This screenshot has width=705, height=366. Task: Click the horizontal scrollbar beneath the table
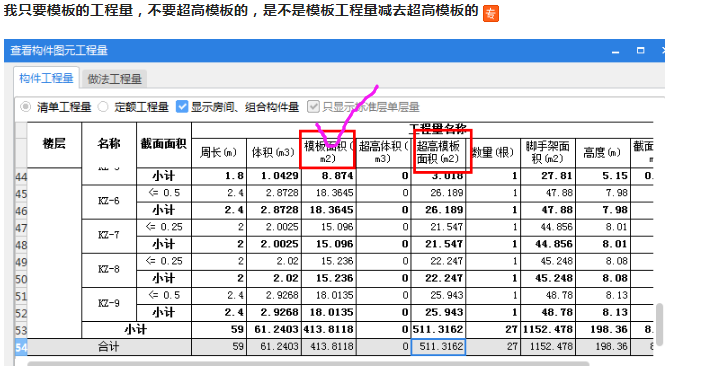[308, 363]
